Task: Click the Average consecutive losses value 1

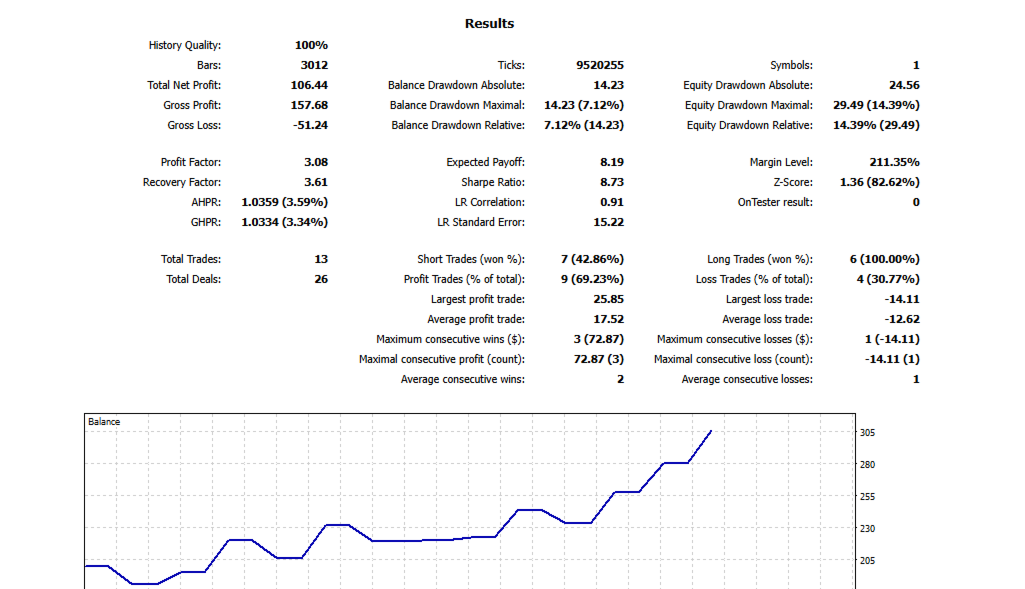Action: click(x=916, y=379)
